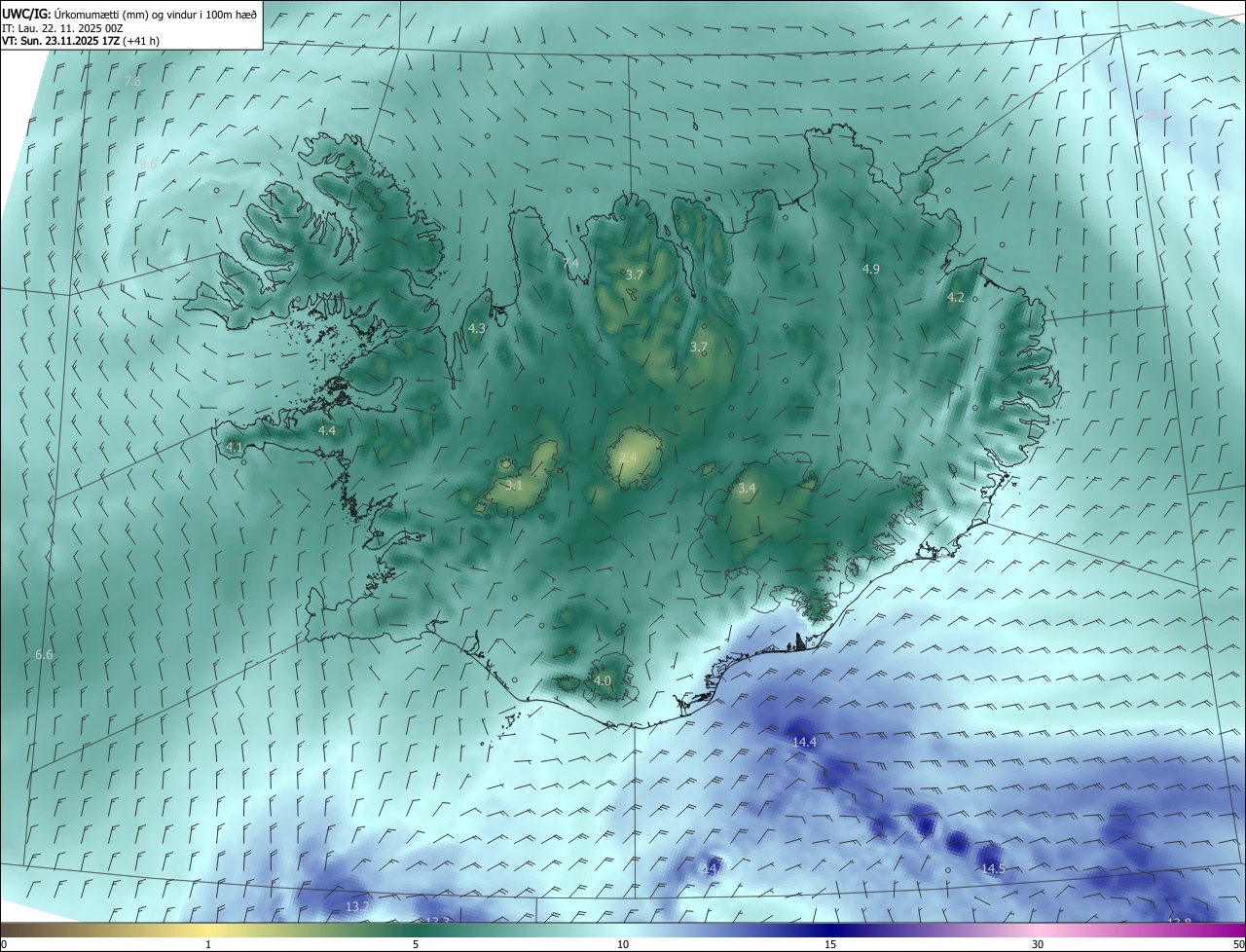Click the title line 'UWC/IG: Úrkomumætti (mm) og vindur í 100m hæð'
The image size is (1246, 952).
coord(129,14)
